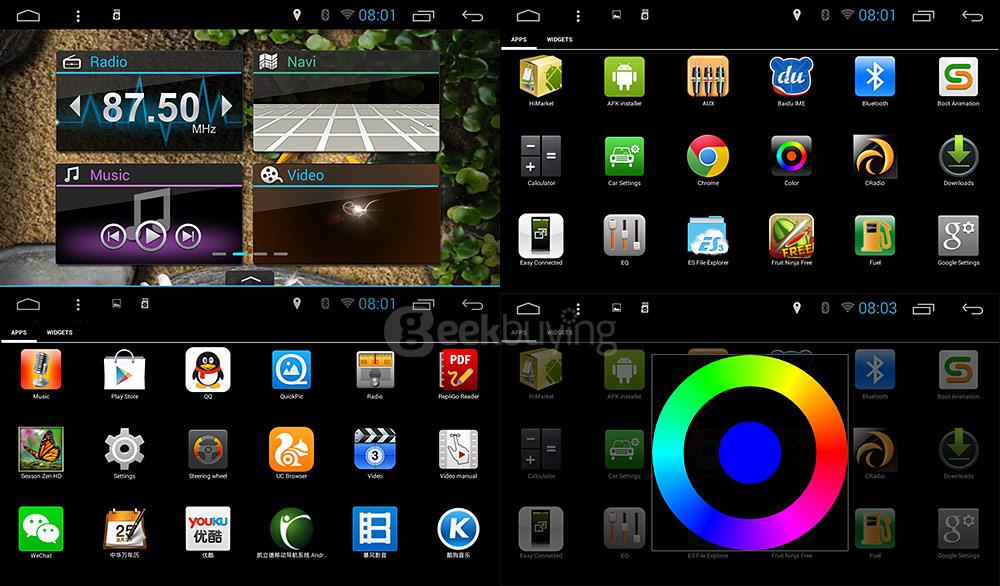Tune radio up with right arrow beside 87.50

[226, 106]
